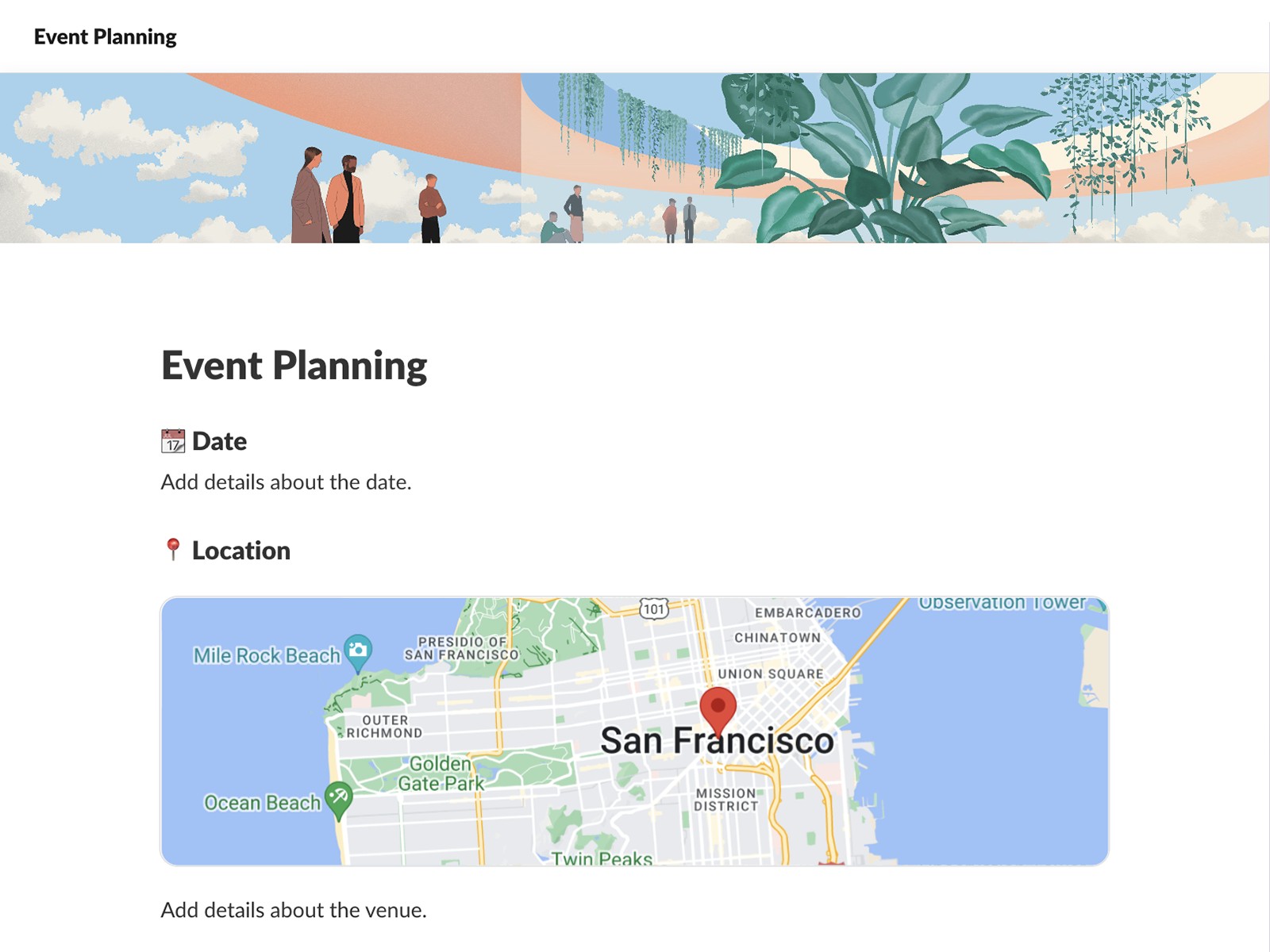Click the Date section heading
Viewport: 1270px width, 952px height.
point(220,441)
